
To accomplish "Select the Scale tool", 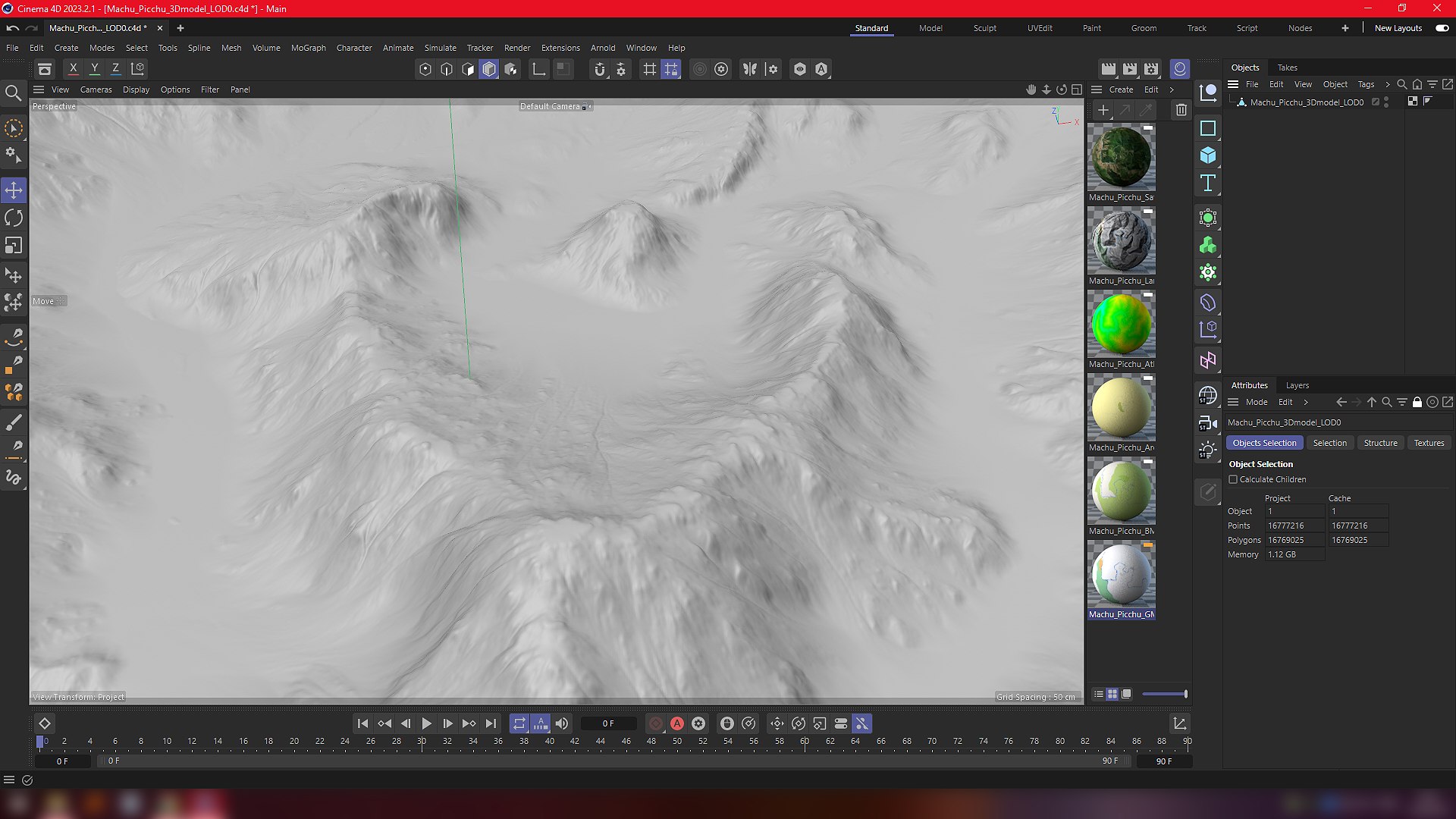I will point(14,246).
